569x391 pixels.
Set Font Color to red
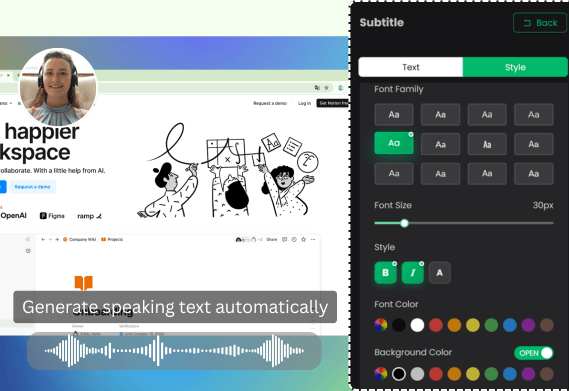[436, 325]
